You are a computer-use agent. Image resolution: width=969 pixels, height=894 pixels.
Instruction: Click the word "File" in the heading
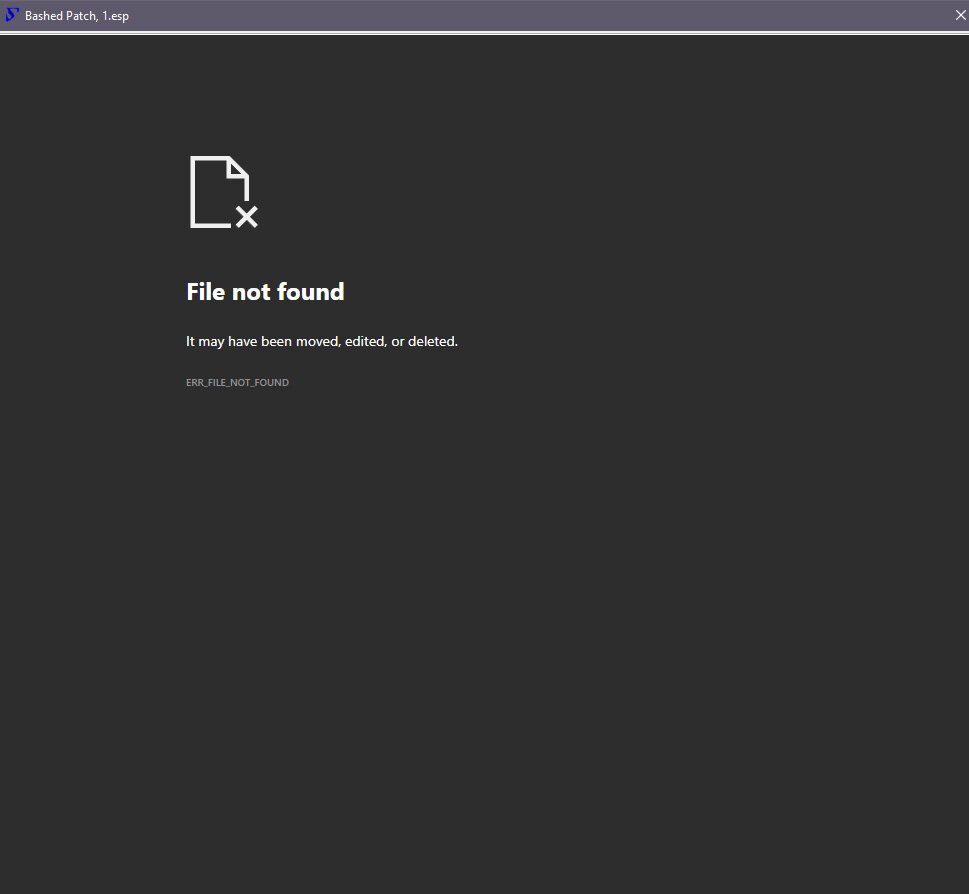coord(206,292)
